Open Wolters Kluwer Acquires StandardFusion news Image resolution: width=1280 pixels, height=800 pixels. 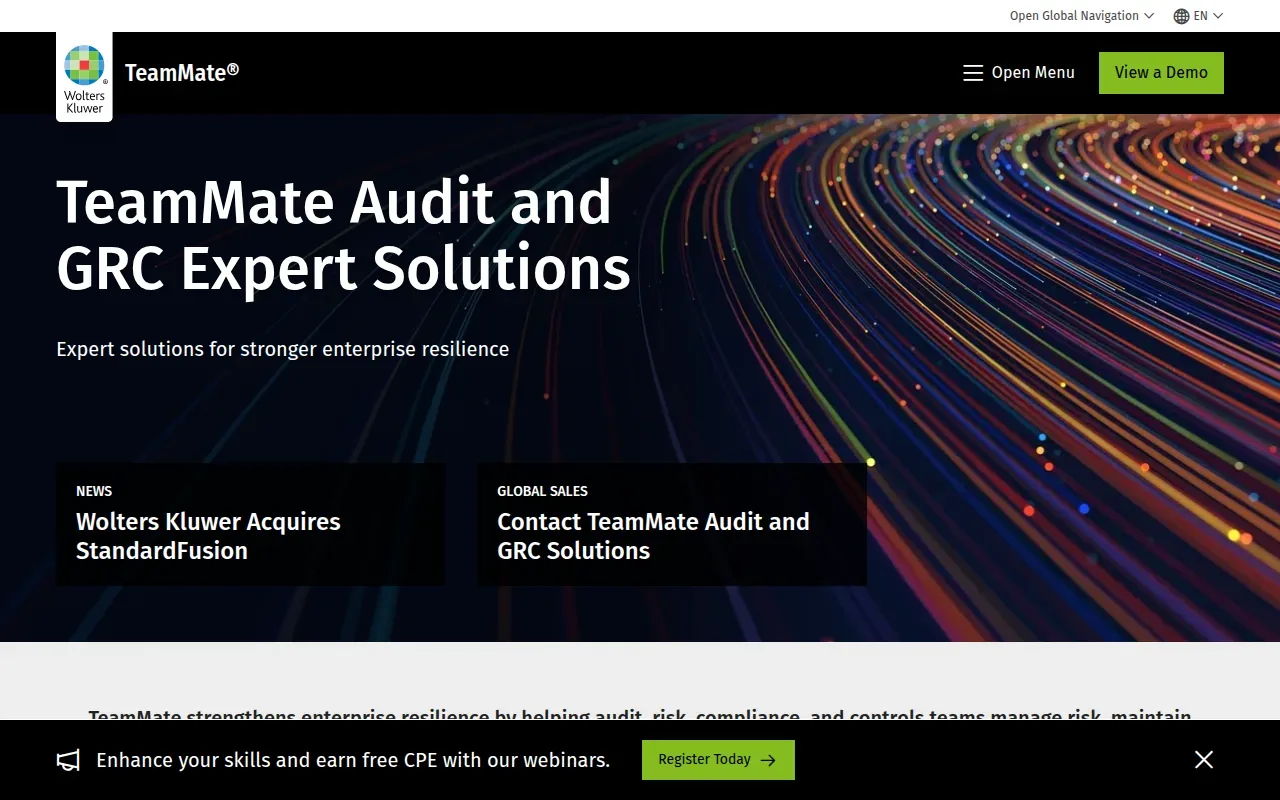point(250,524)
